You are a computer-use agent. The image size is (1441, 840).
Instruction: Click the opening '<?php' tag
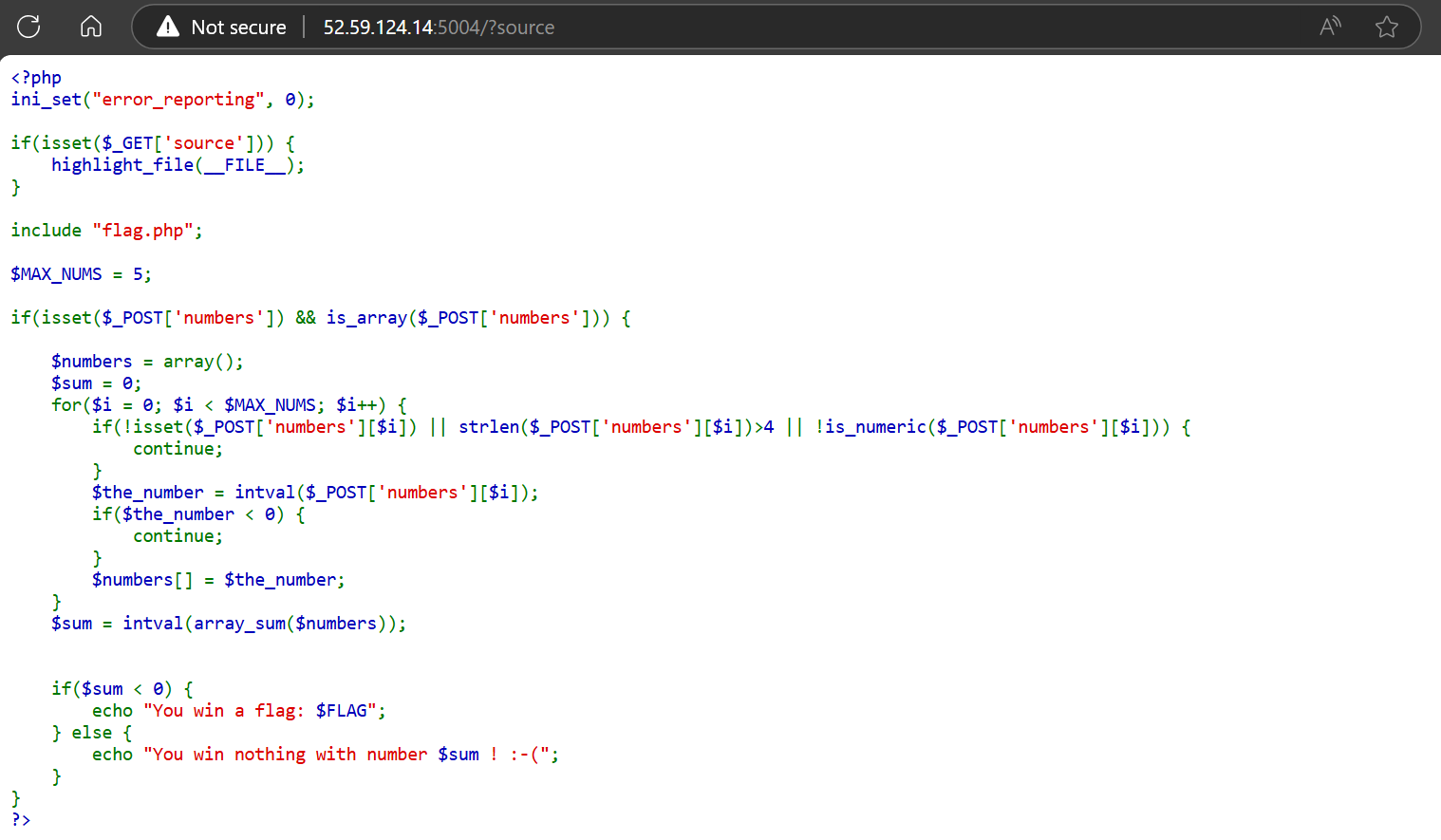(x=36, y=78)
